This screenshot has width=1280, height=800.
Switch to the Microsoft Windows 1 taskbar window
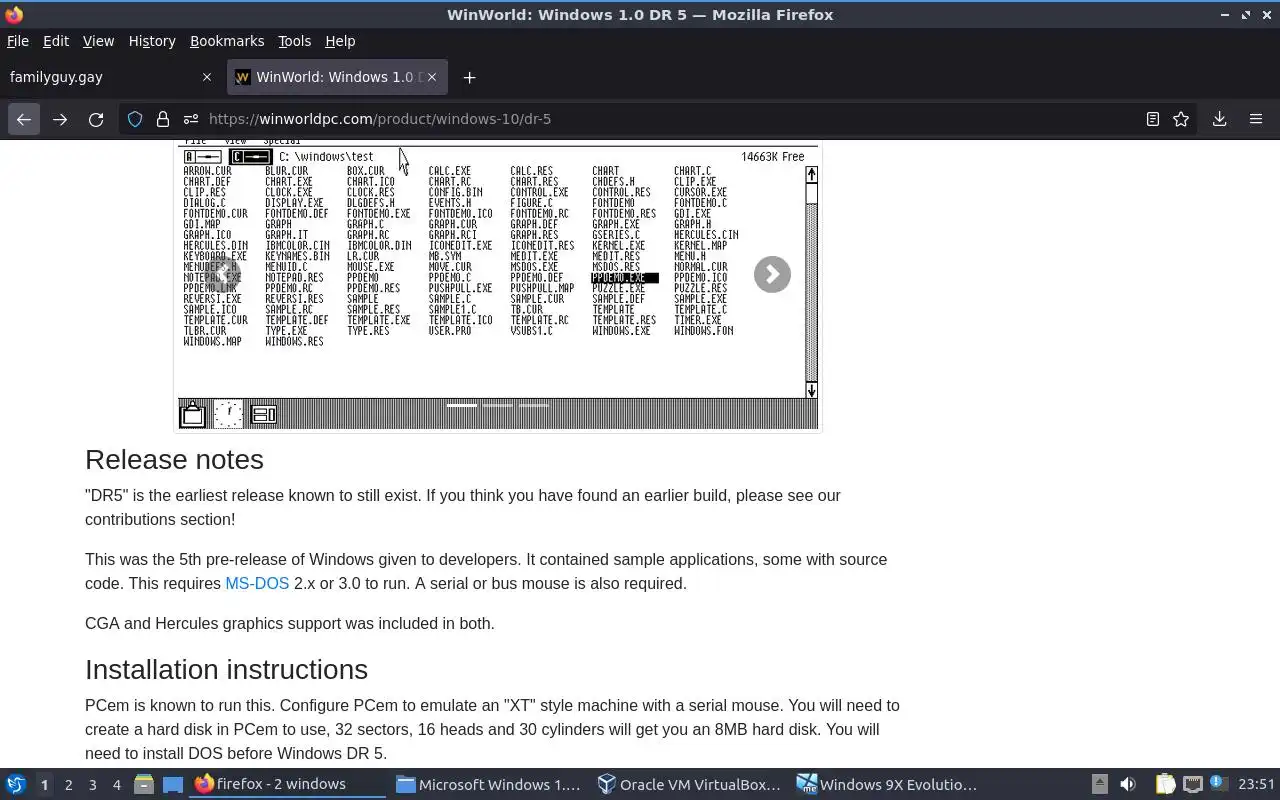(488, 784)
